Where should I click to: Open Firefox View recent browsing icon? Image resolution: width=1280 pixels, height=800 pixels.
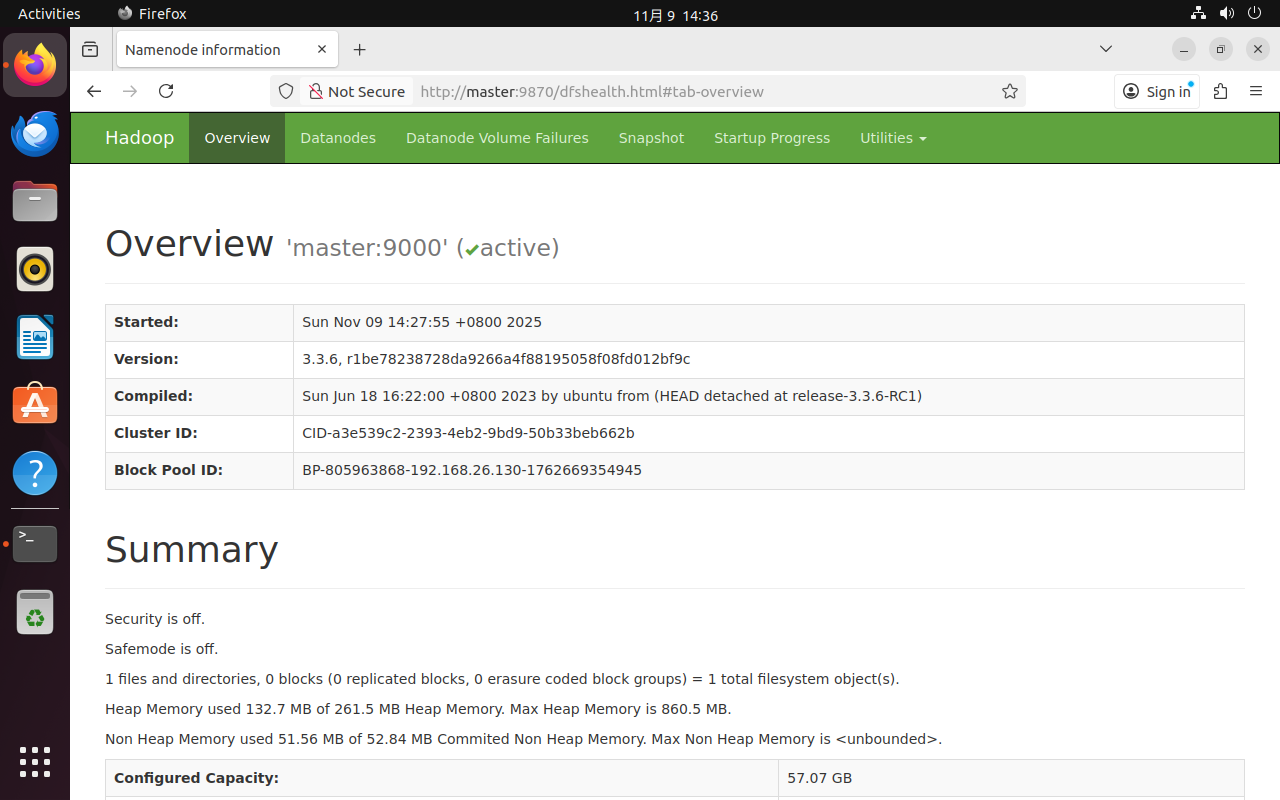90,49
